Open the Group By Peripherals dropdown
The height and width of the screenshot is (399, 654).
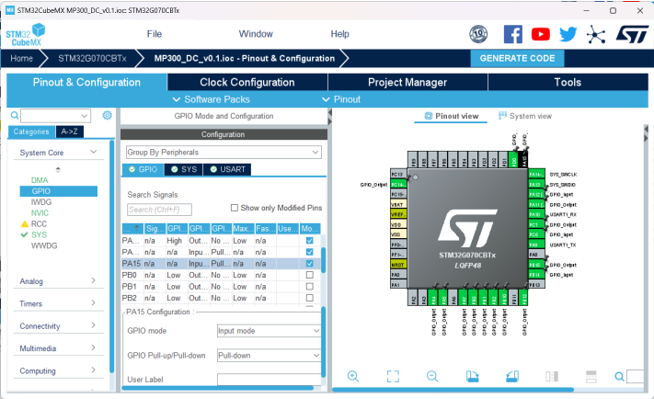[224, 152]
